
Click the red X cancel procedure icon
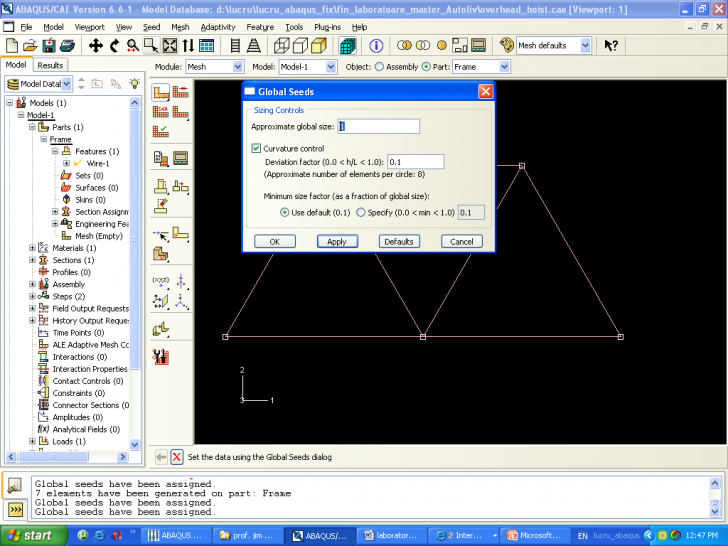177,457
